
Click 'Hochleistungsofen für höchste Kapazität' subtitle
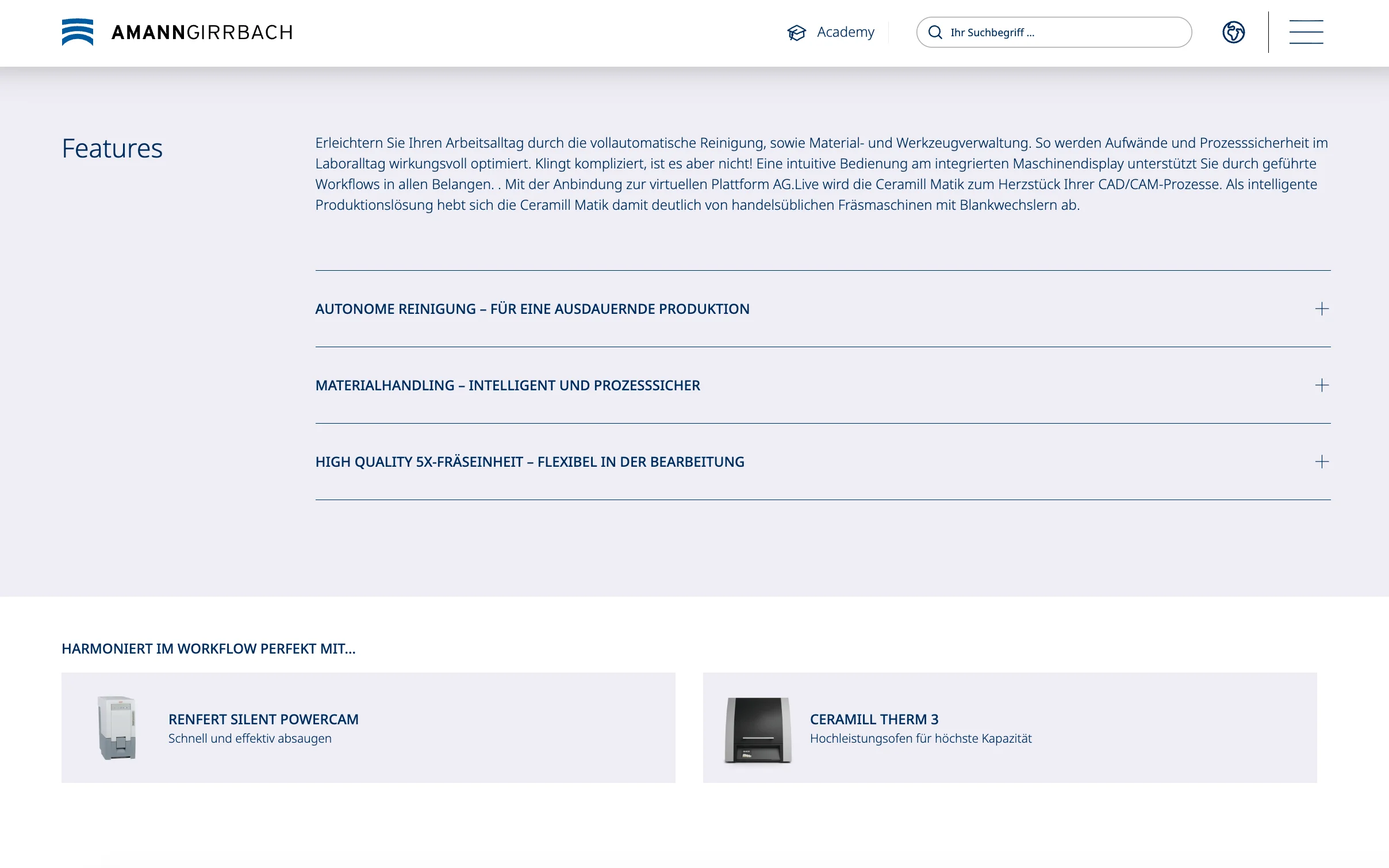point(921,738)
